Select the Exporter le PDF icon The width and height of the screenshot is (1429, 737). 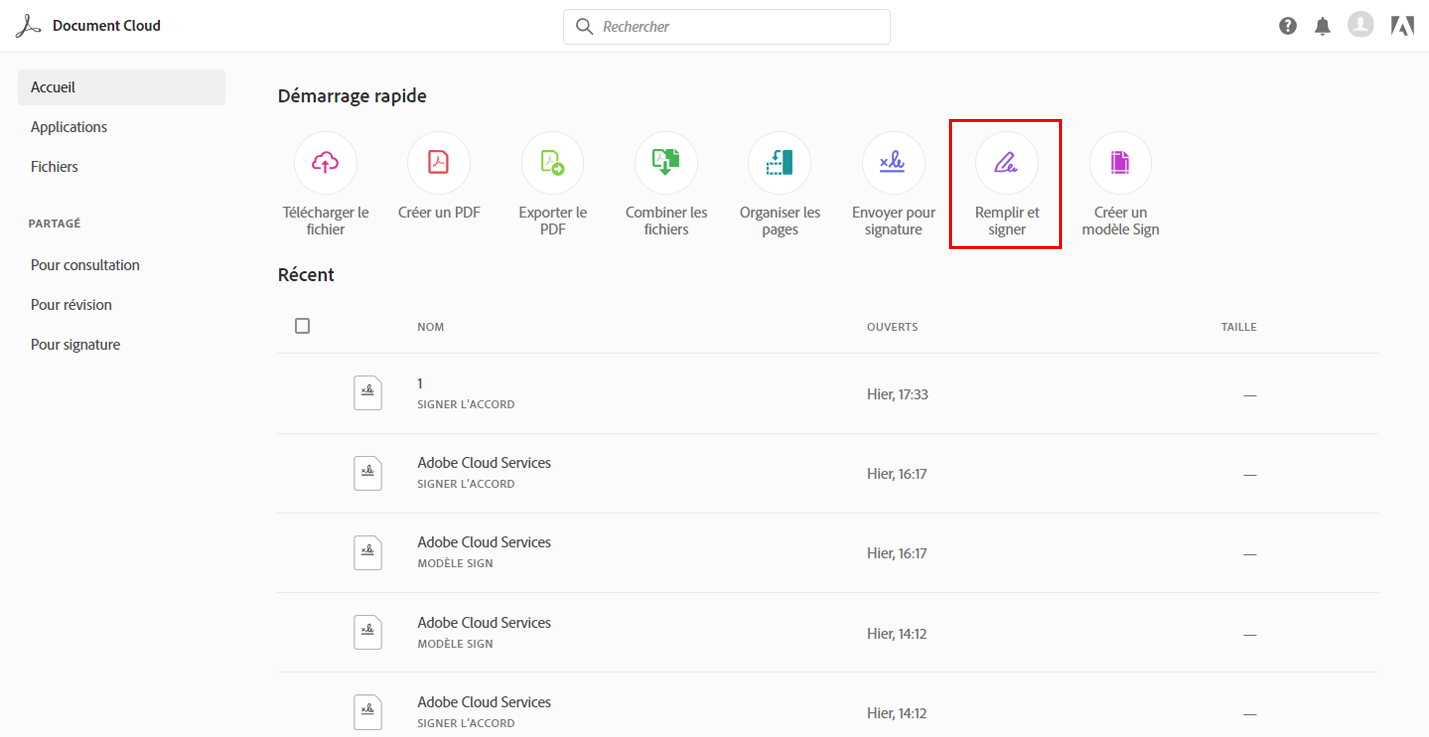552,163
